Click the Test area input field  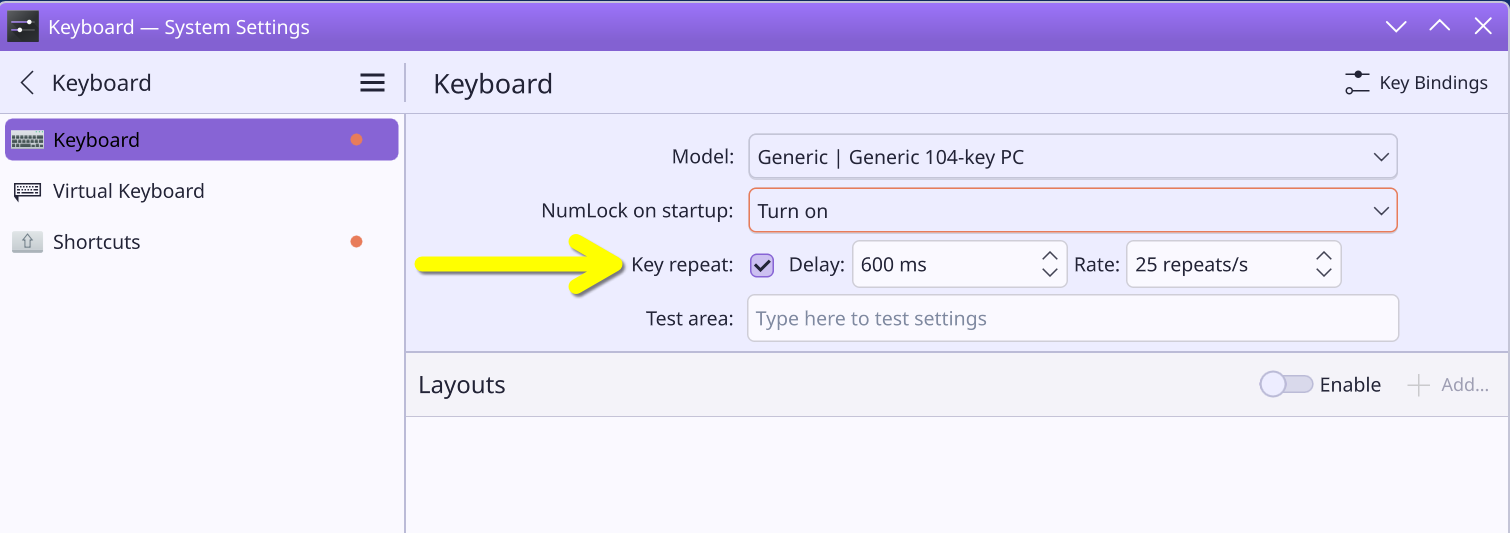click(1073, 318)
